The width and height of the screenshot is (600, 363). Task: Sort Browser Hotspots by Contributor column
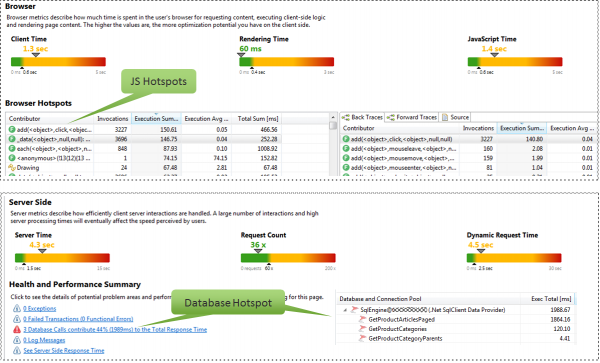49,119
